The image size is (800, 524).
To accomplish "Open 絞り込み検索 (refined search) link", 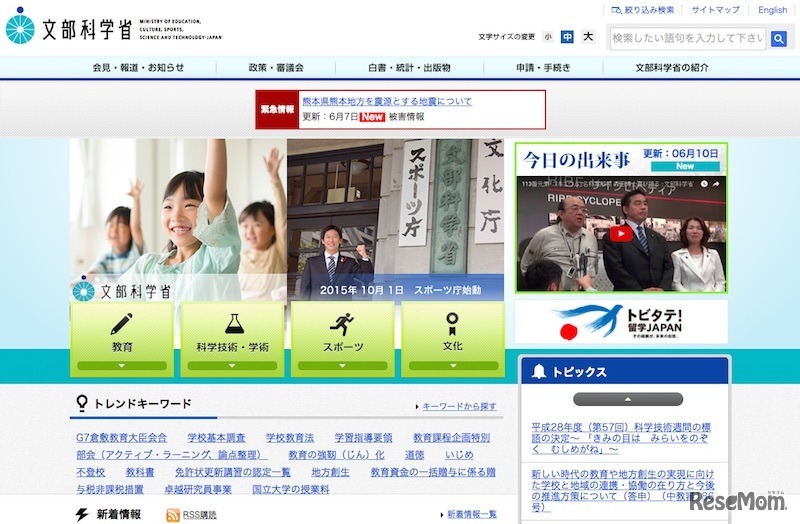I will pos(643,10).
